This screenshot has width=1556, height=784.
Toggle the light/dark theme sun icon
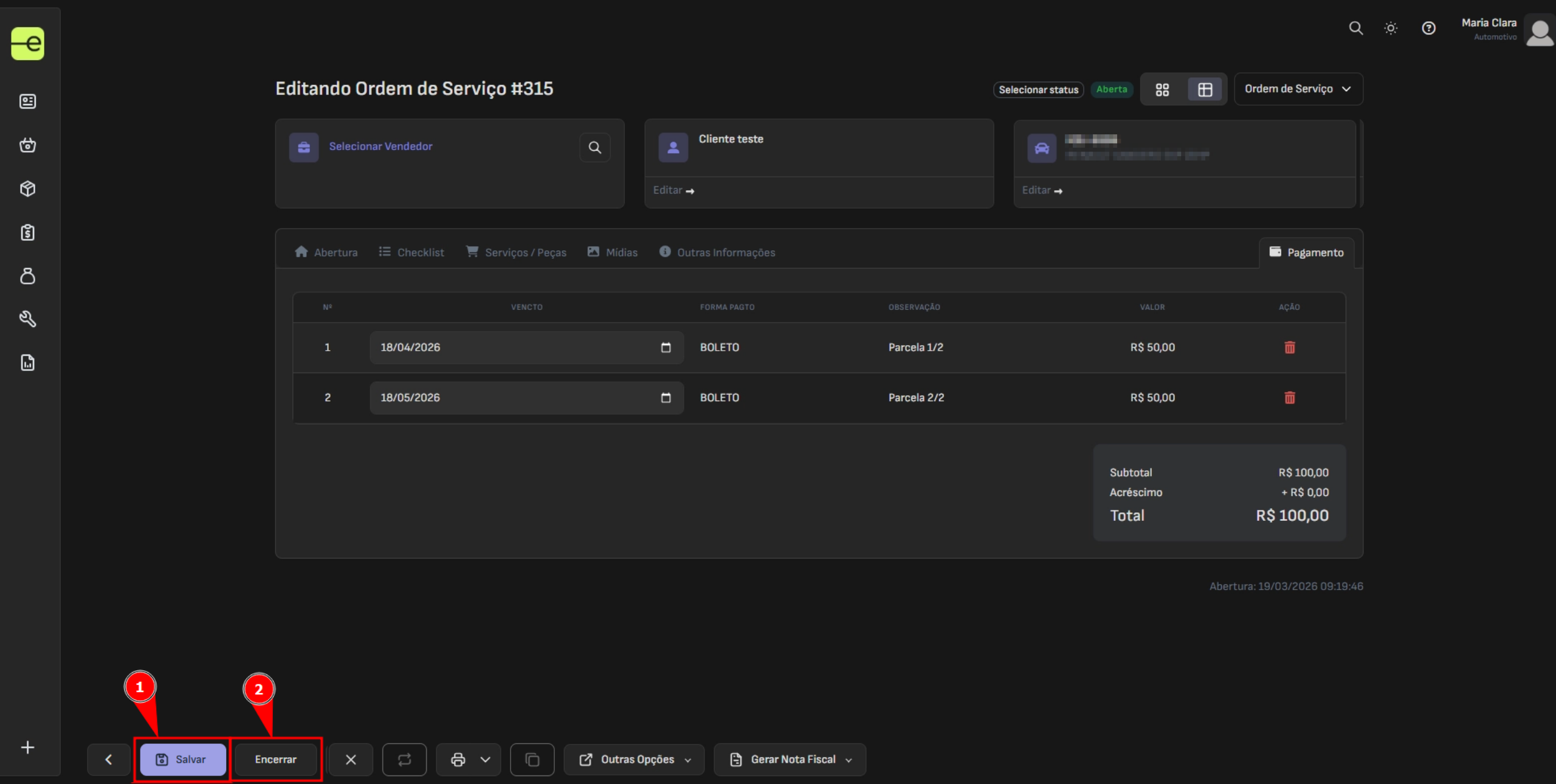click(x=1391, y=28)
